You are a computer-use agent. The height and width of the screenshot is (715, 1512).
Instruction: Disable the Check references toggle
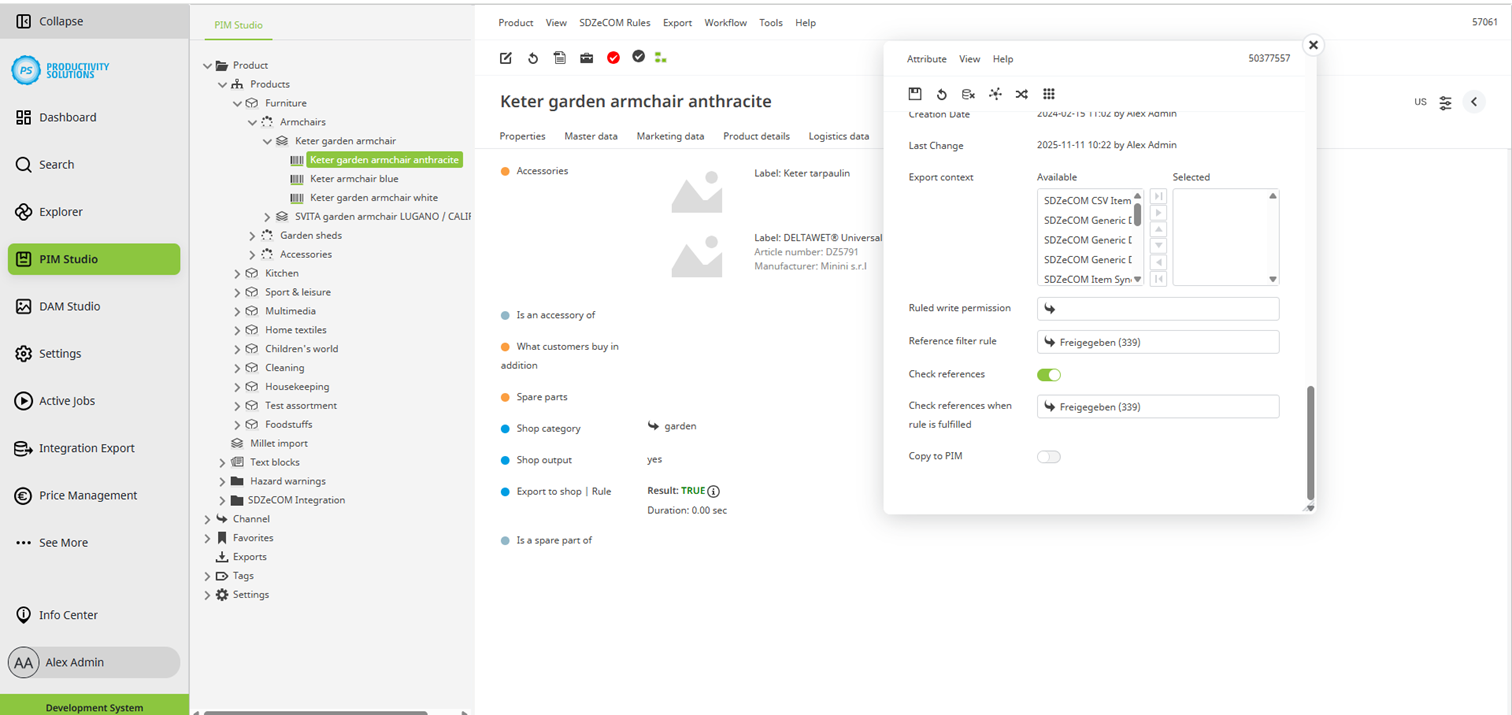[1048, 375]
